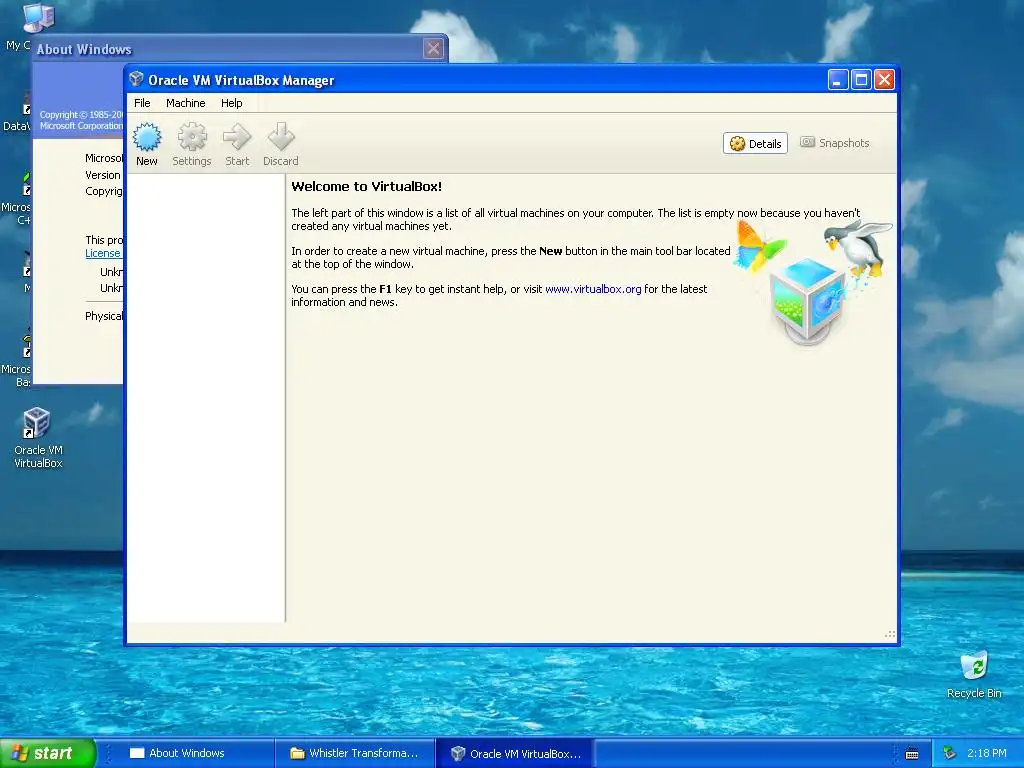Screen dimensions: 1024x768
Task: Click the 2:18 PM taskbar clock
Action: [986, 753]
